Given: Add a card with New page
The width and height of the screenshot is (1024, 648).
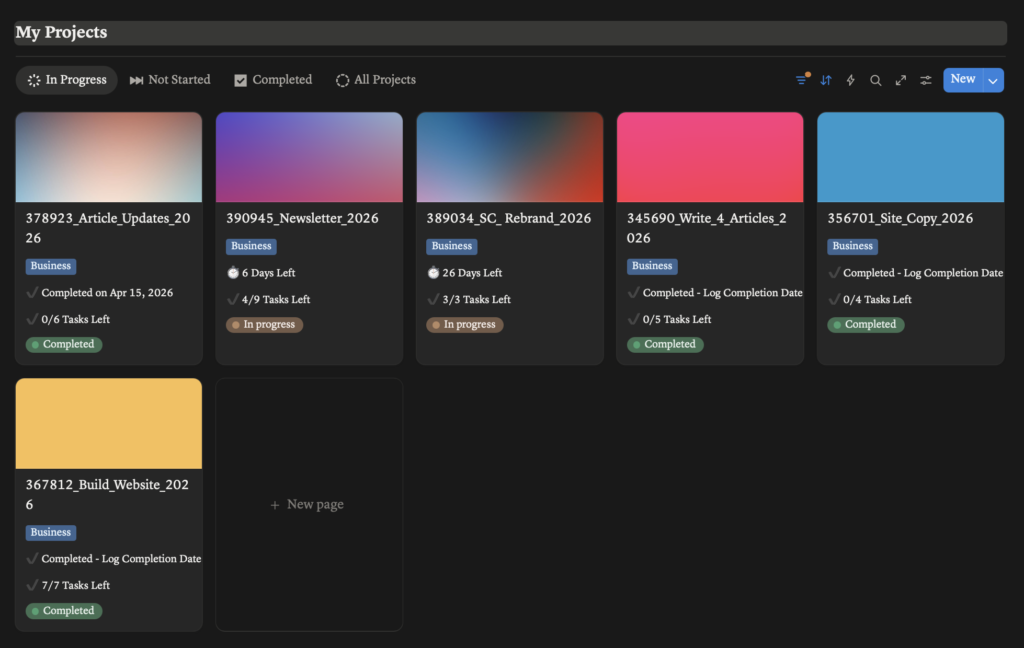Looking at the screenshot, I should [308, 505].
